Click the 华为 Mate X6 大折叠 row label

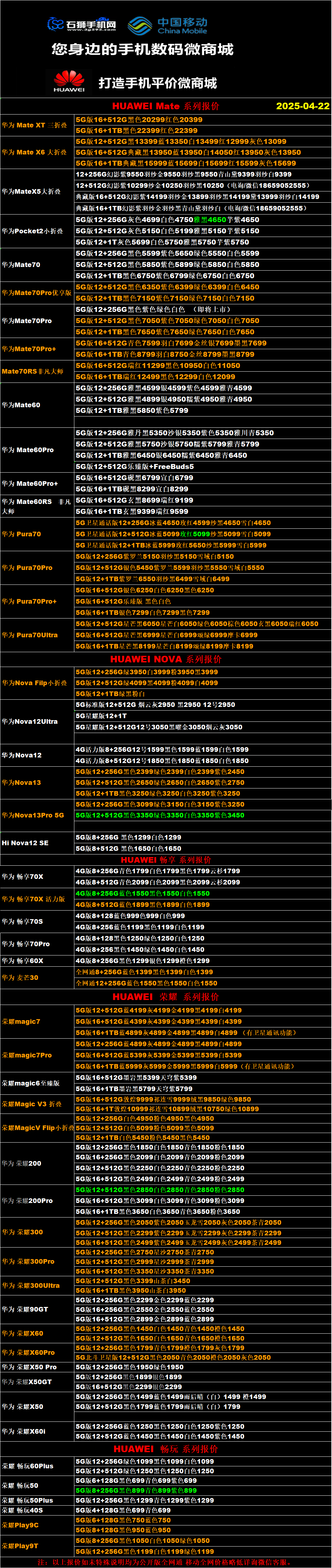pyautogui.click(x=34, y=152)
